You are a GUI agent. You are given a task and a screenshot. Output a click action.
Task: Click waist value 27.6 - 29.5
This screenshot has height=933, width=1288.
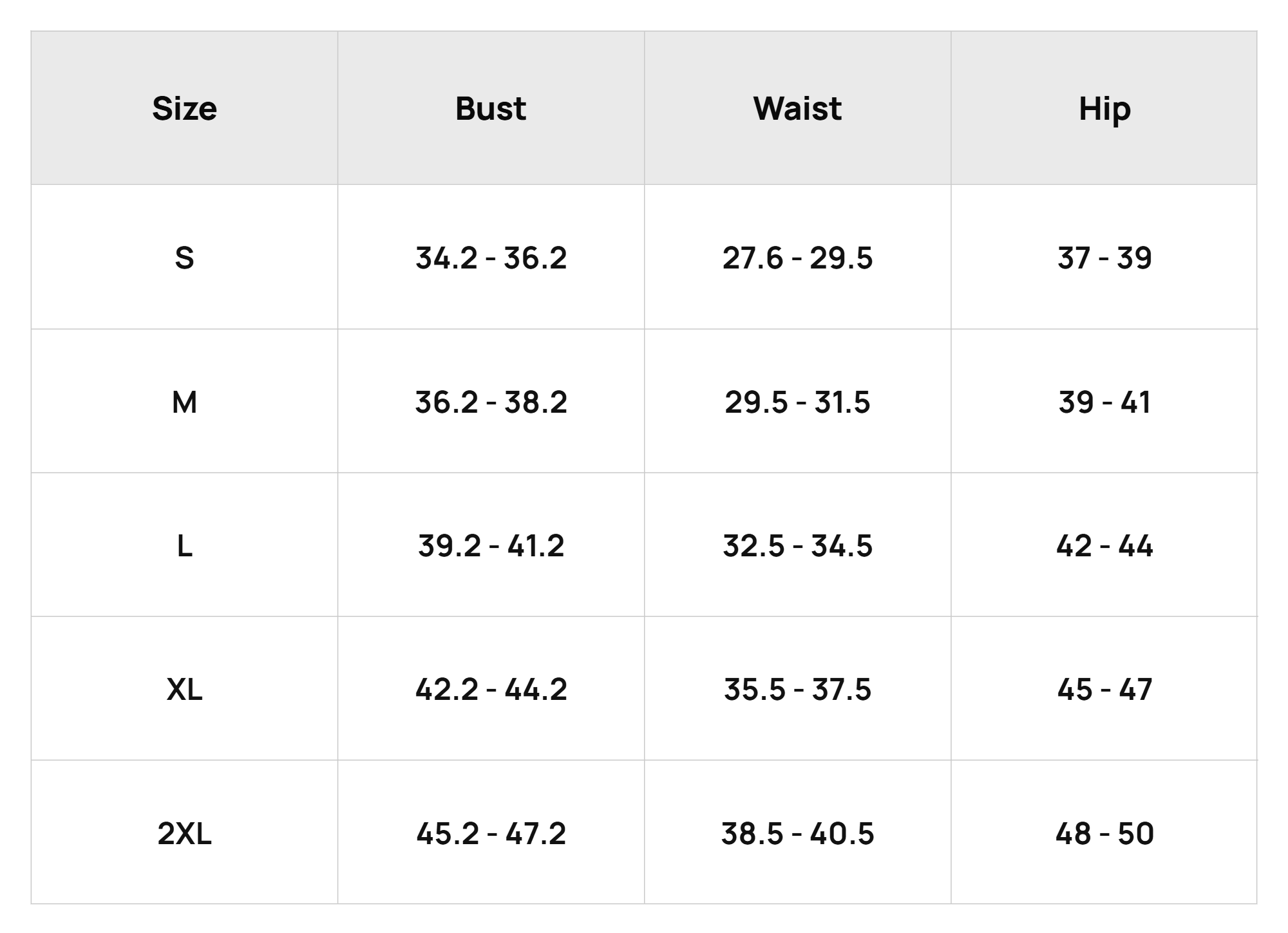[x=797, y=258]
